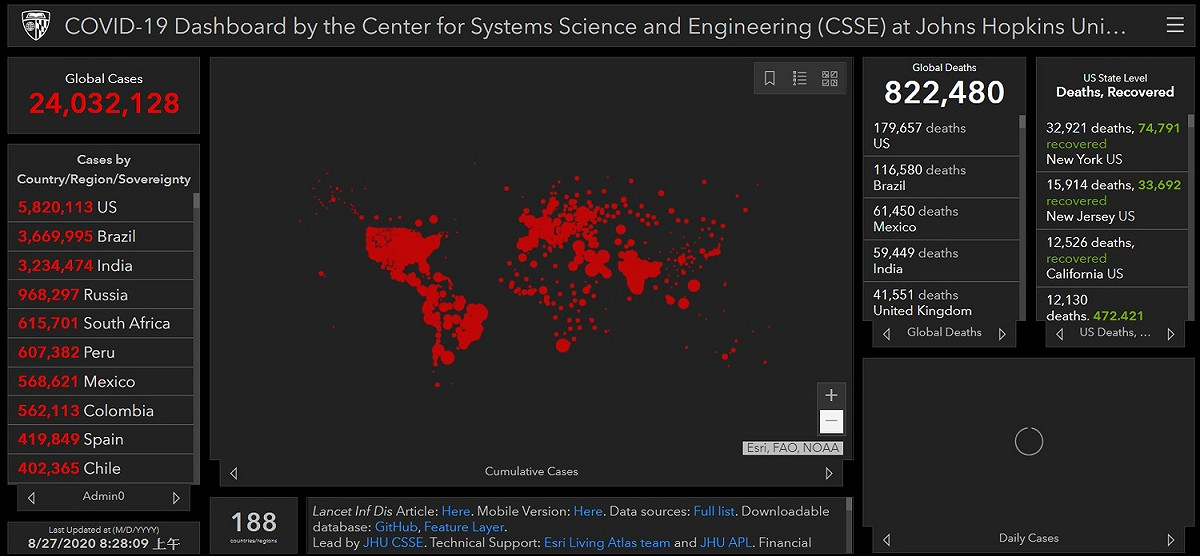
Task: Open Mobile Version 'Here' link
Action: [x=588, y=511]
